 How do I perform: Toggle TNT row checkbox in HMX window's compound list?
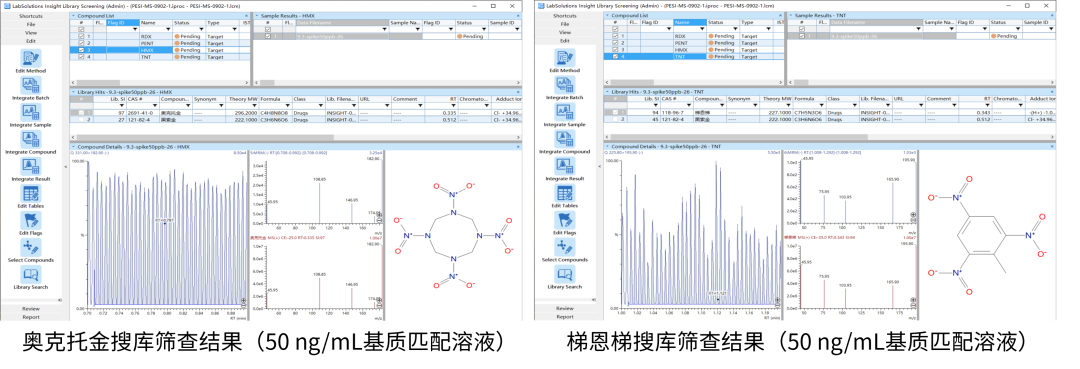[81, 56]
